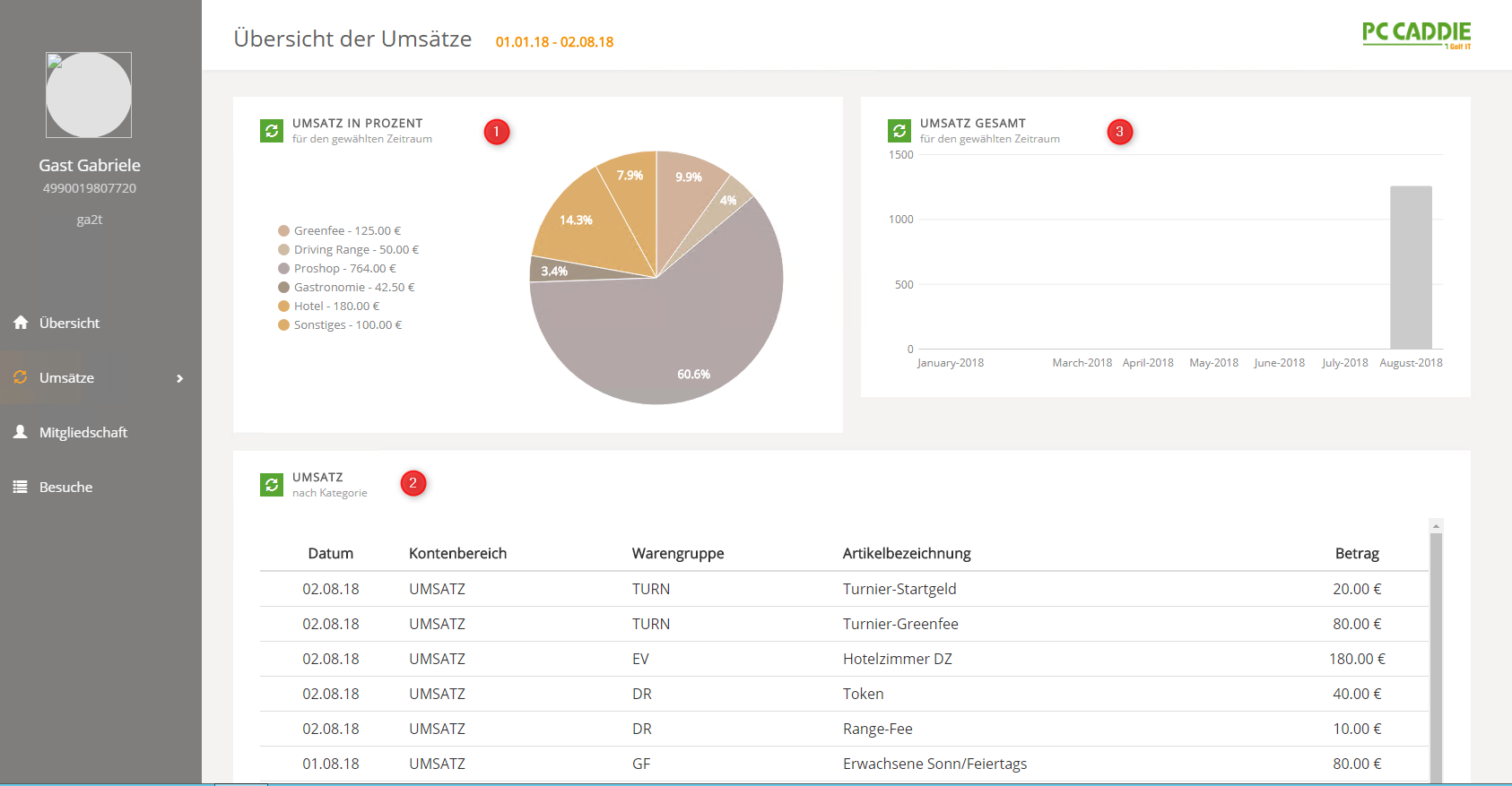Click the PC Caddie logo

pos(1416,34)
